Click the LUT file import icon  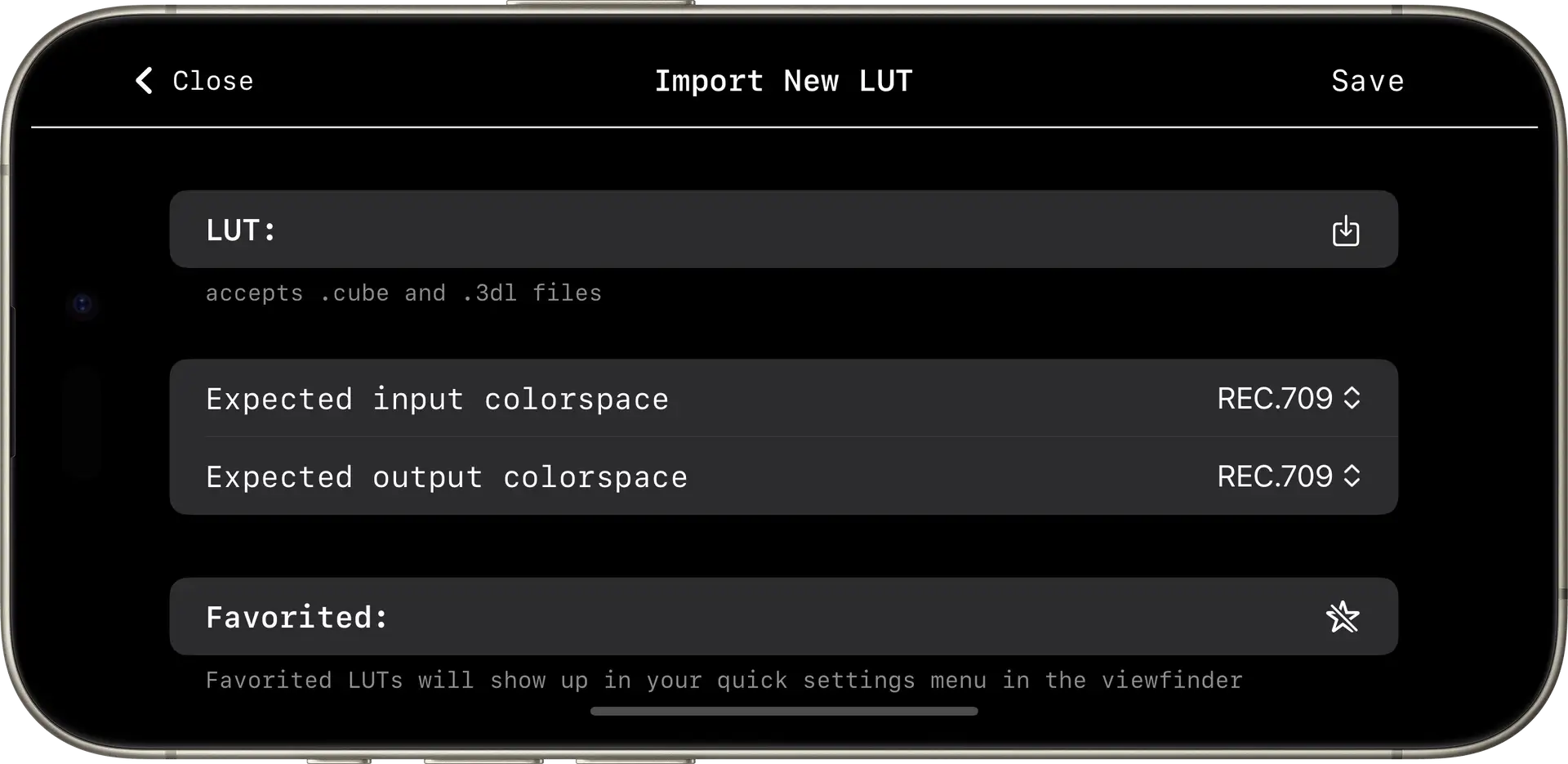[x=1345, y=231]
